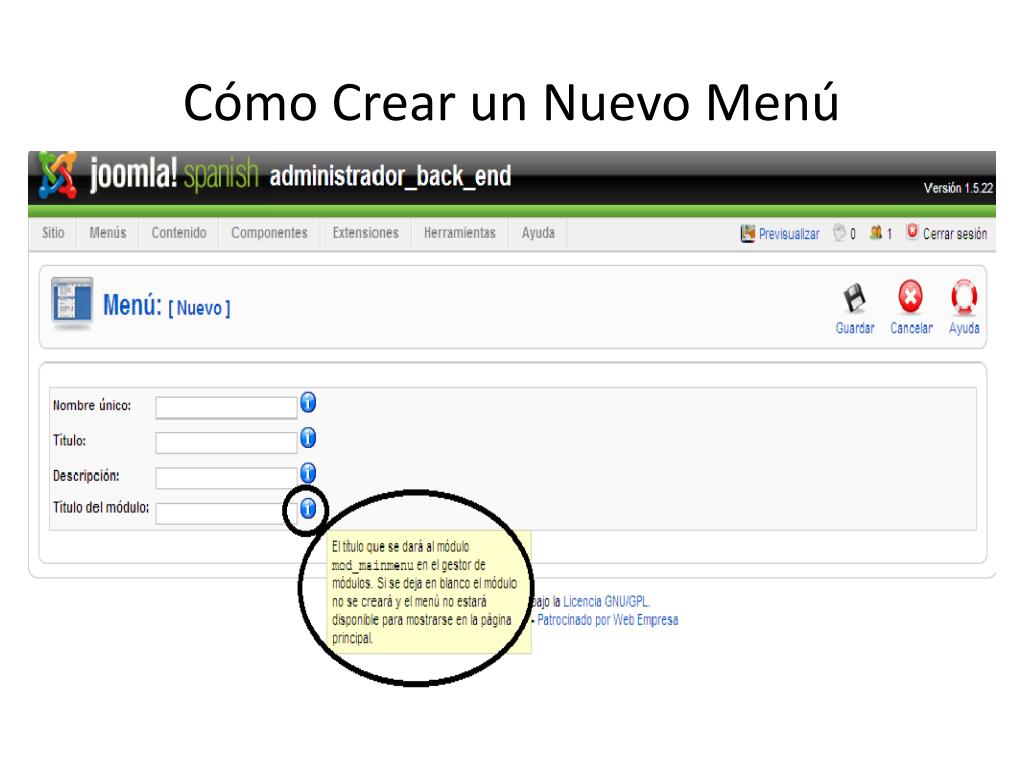The width and height of the screenshot is (1024, 768).
Task: Open the Licencia GNU/GPL link
Action: click(x=606, y=601)
